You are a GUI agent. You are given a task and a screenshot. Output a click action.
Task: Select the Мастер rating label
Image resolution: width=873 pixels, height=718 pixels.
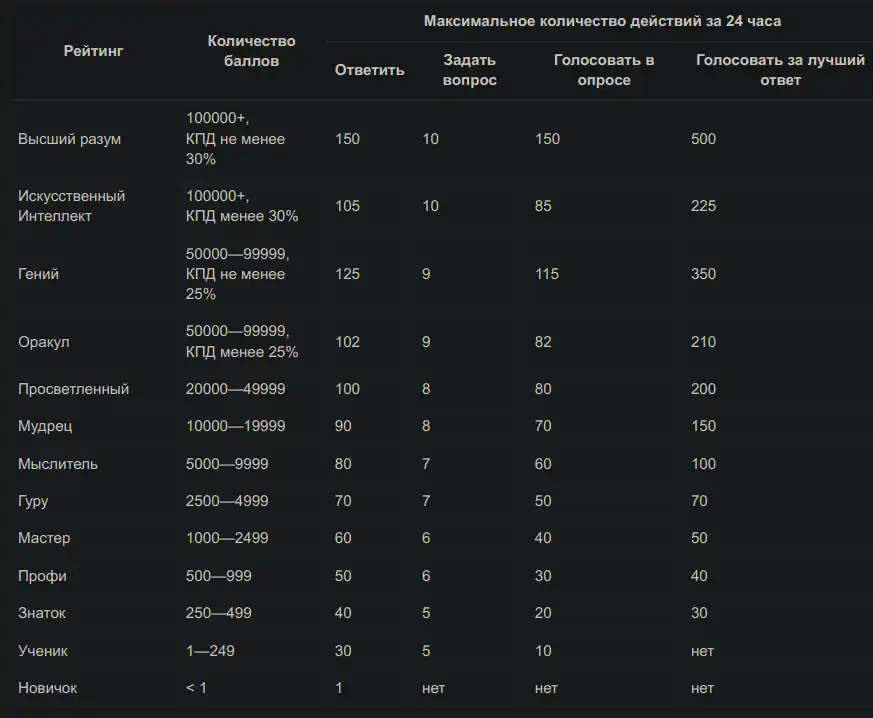44,538
